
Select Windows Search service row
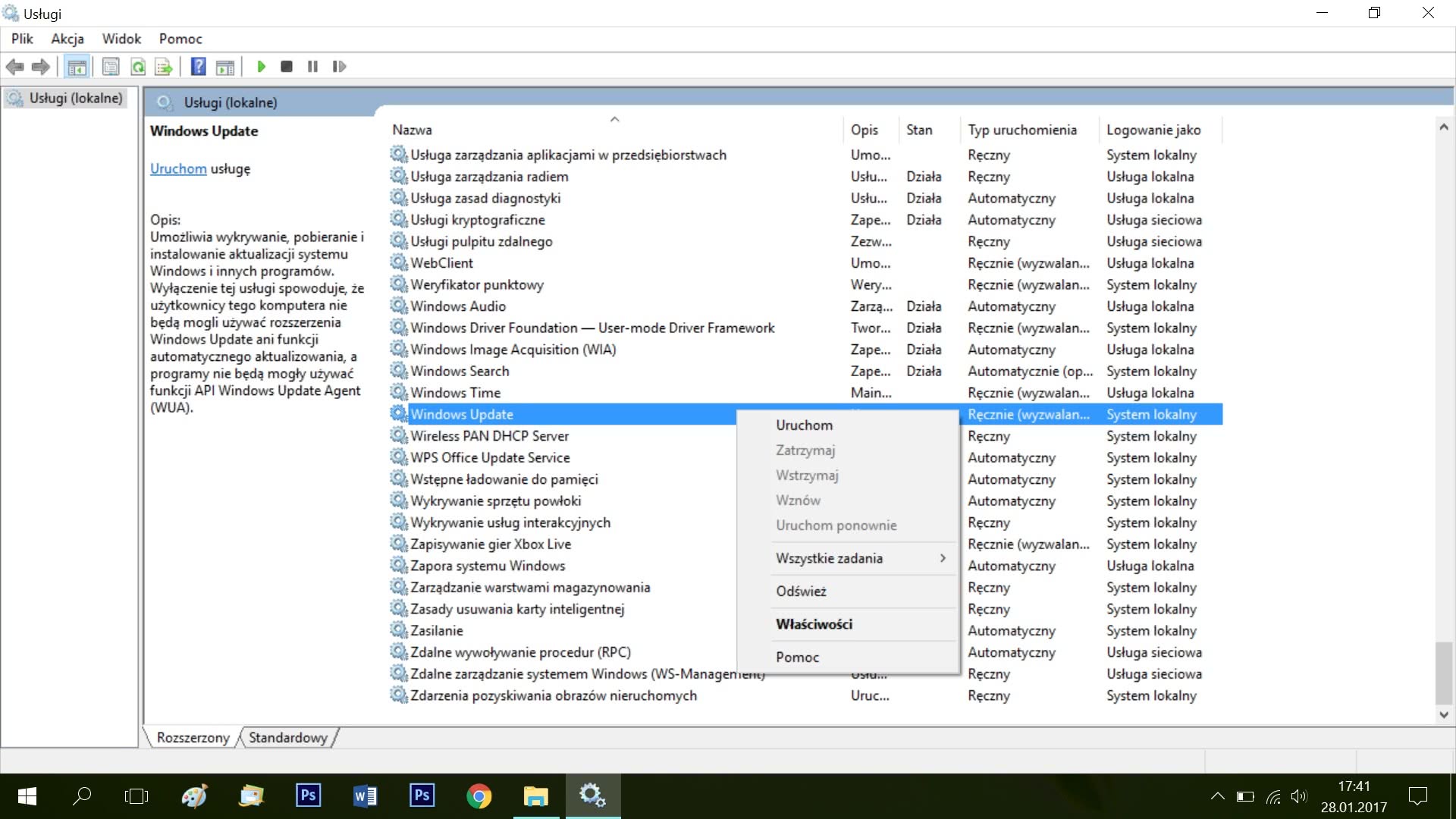[x=806, y=371]
